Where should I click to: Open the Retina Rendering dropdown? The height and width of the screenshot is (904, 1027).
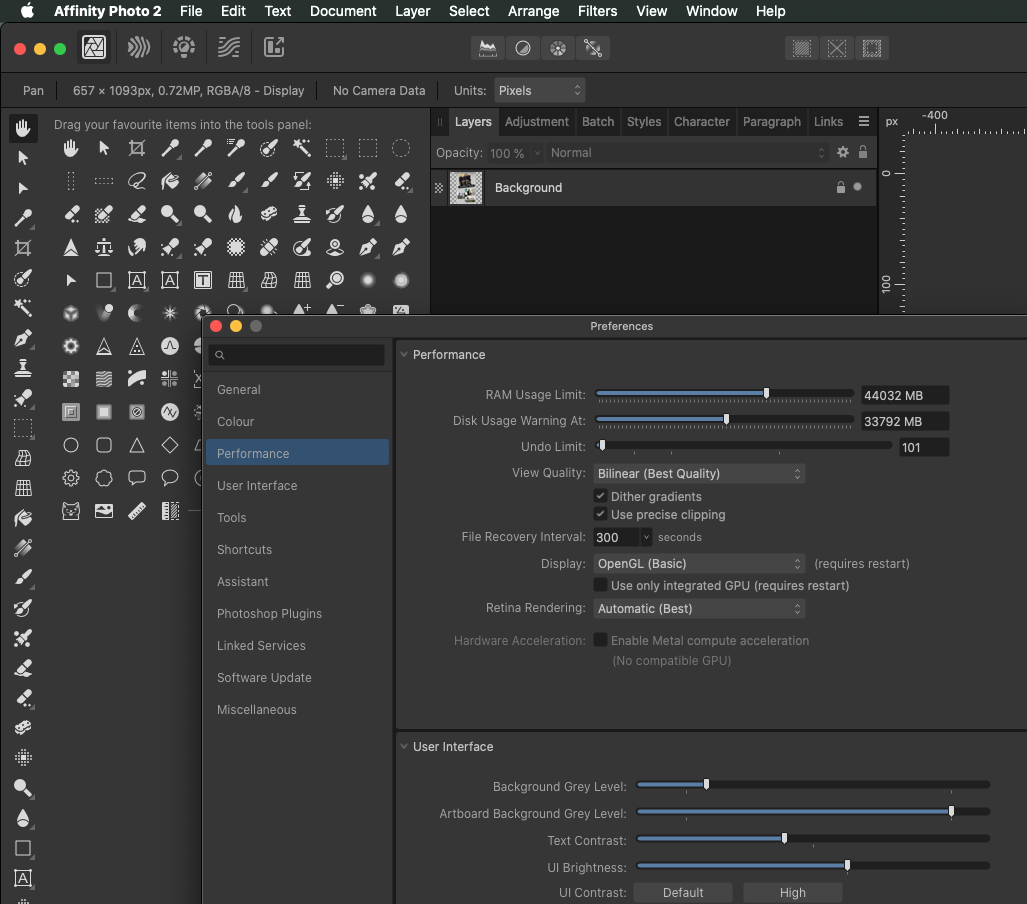pyautogui.click(x=699, y=608)
